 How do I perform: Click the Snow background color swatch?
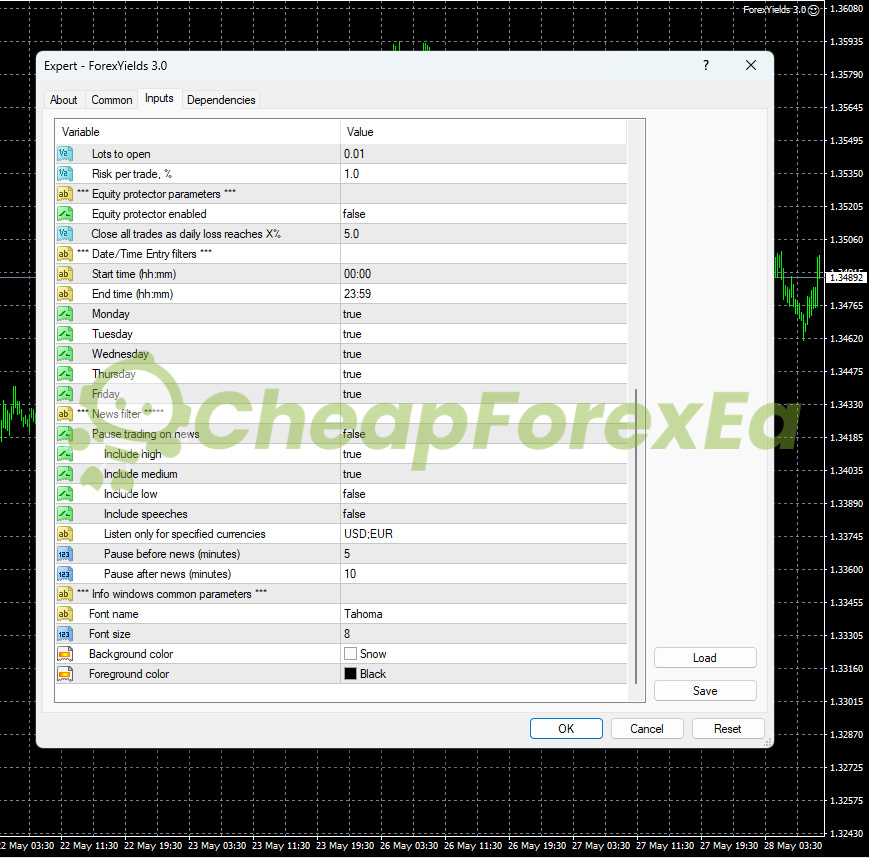coord(350,654)
